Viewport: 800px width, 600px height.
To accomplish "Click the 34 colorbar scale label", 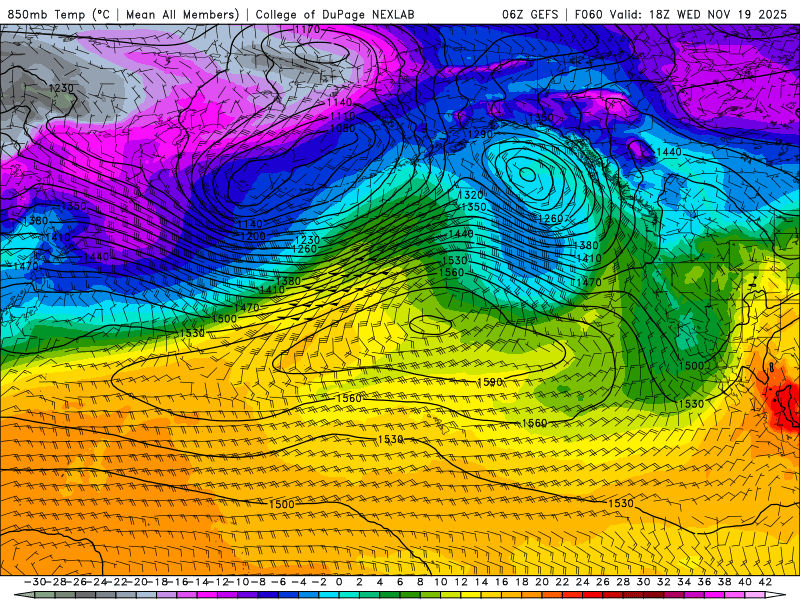I will [x=684, y=582].
